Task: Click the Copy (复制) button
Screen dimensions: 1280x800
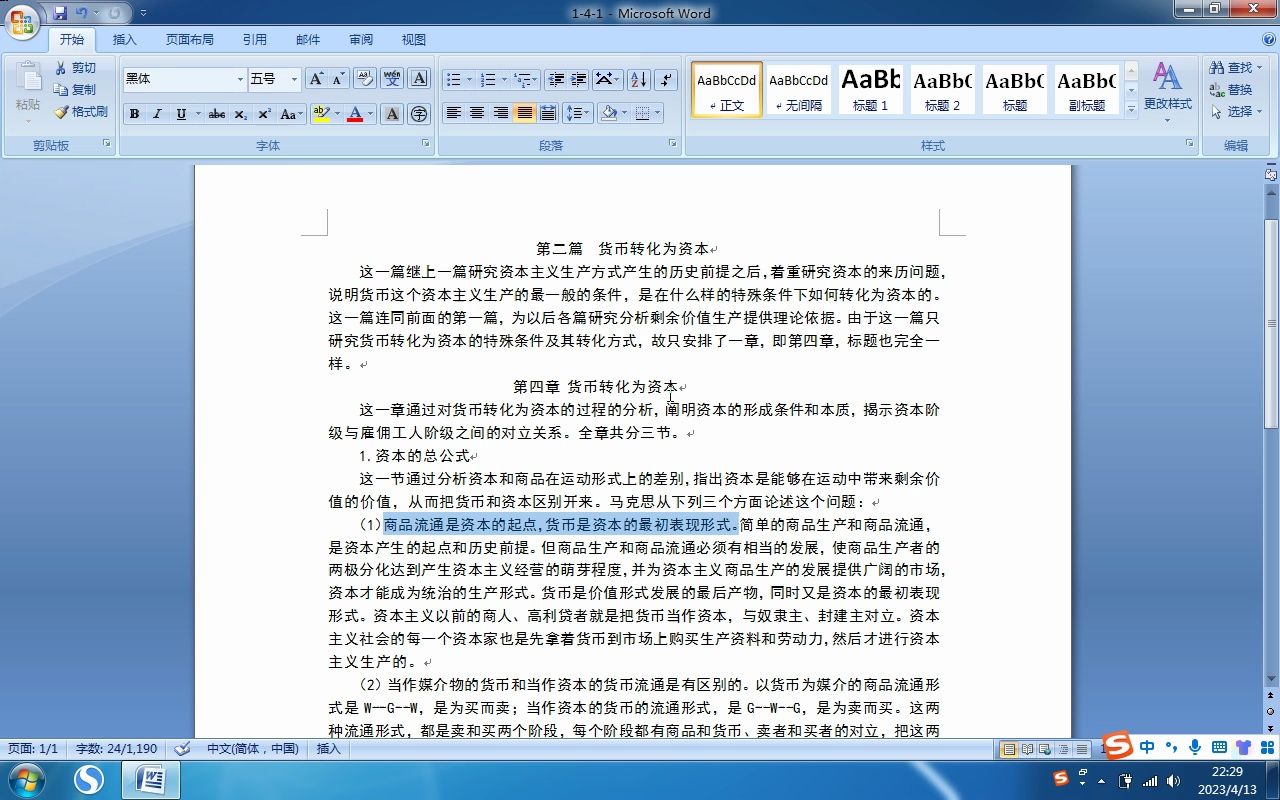Action: click(76, 90)
